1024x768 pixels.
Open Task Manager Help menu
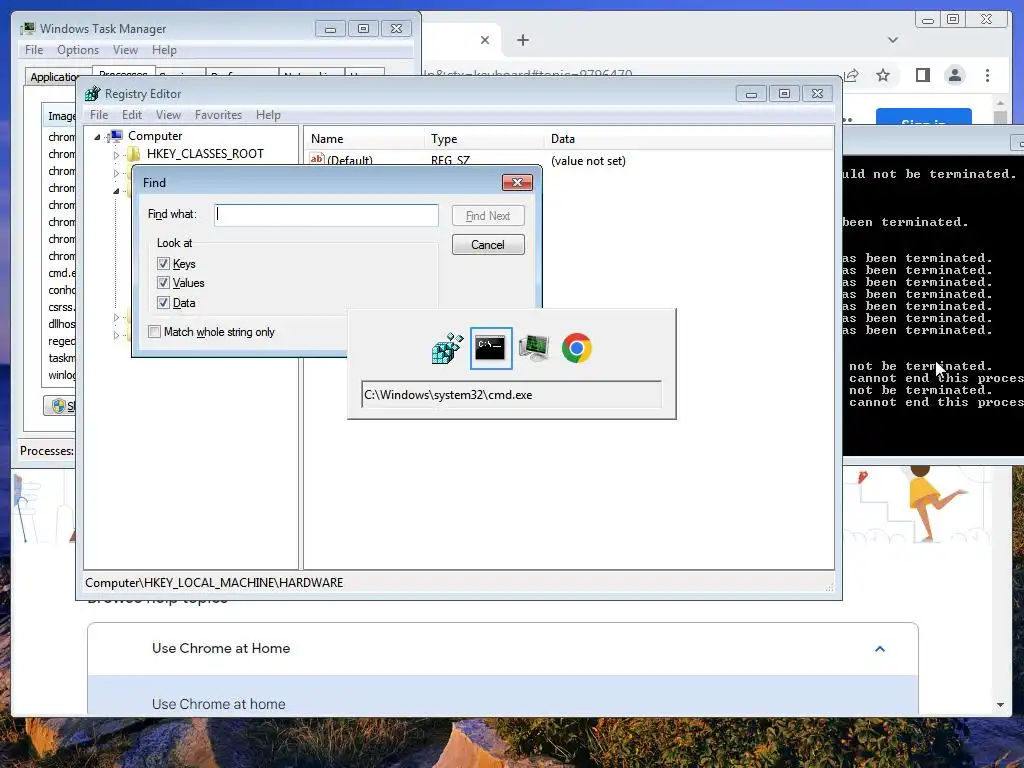click(x=164, y=50)
